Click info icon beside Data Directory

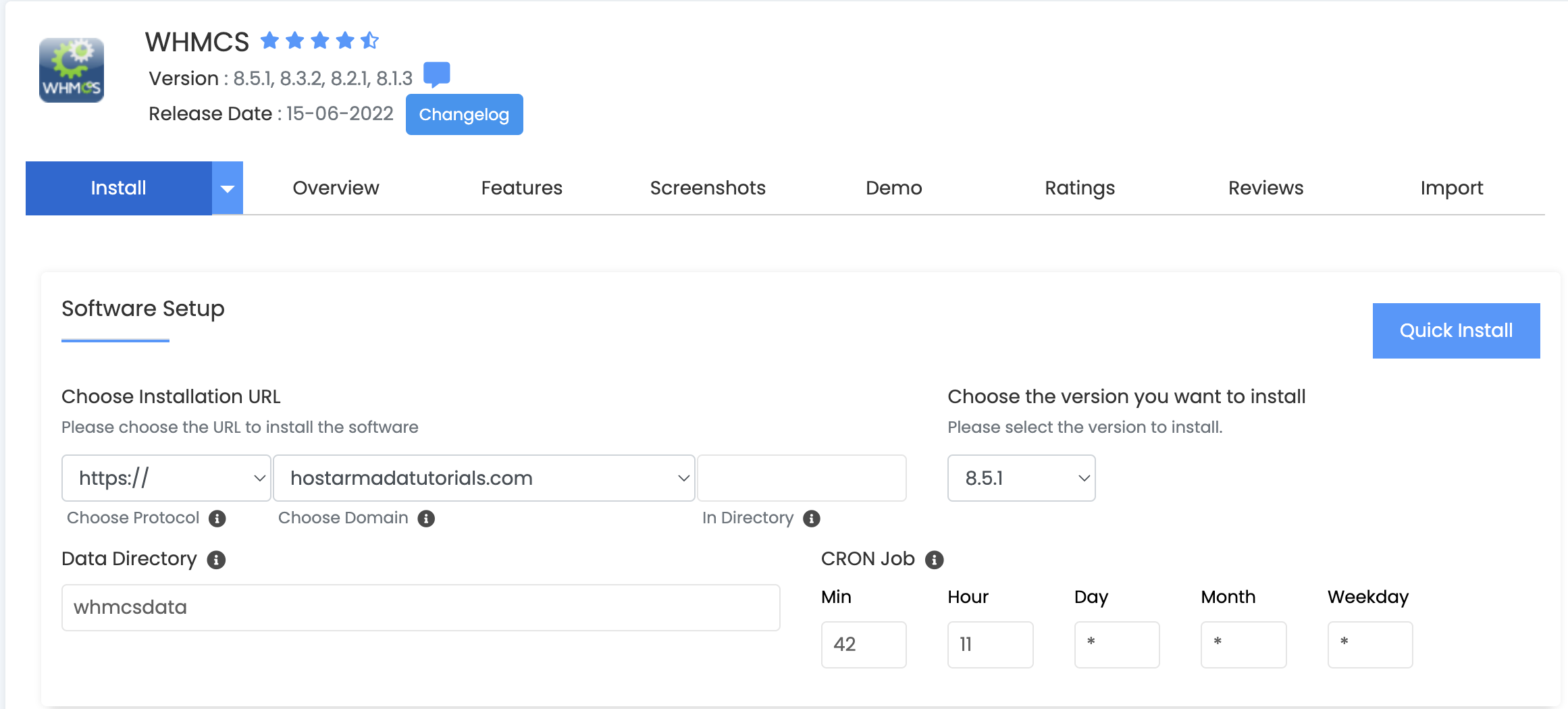point(216,560)
